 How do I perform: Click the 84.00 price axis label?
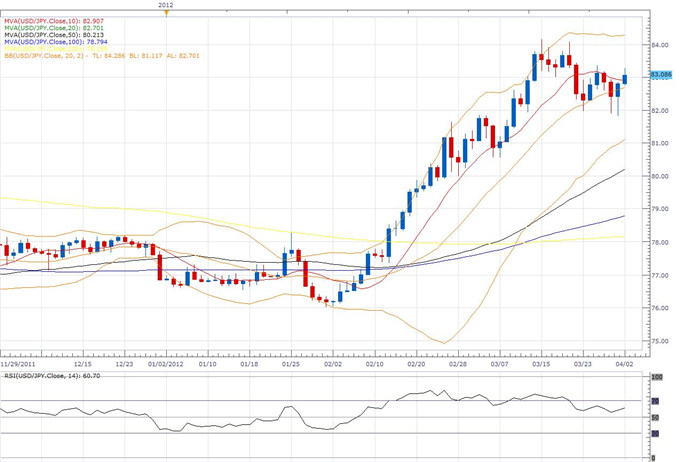660,45
